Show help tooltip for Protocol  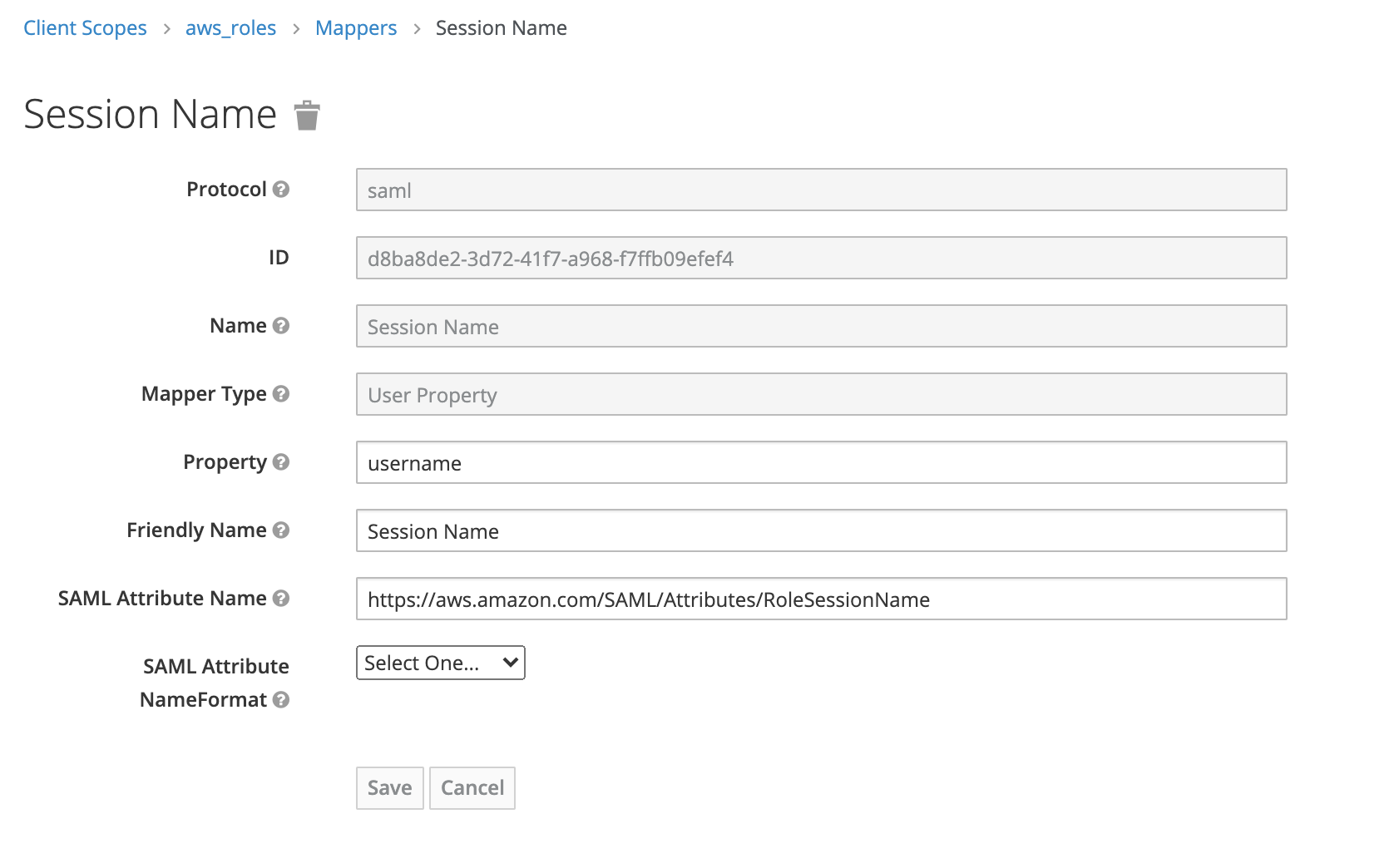click(x=281, y=189)
